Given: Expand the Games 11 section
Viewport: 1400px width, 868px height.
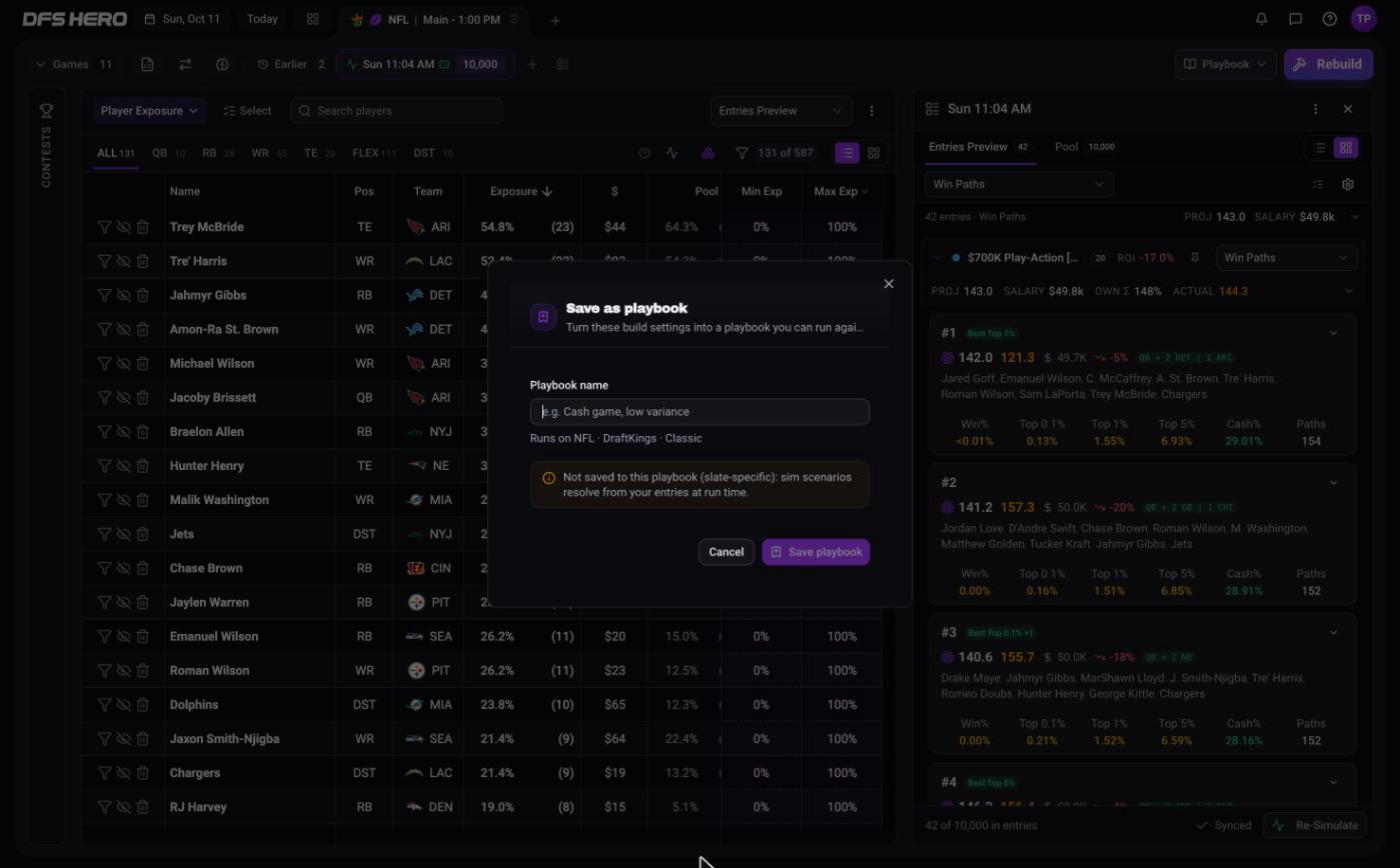Looking at the screenshot, I should tap(73, 64).
